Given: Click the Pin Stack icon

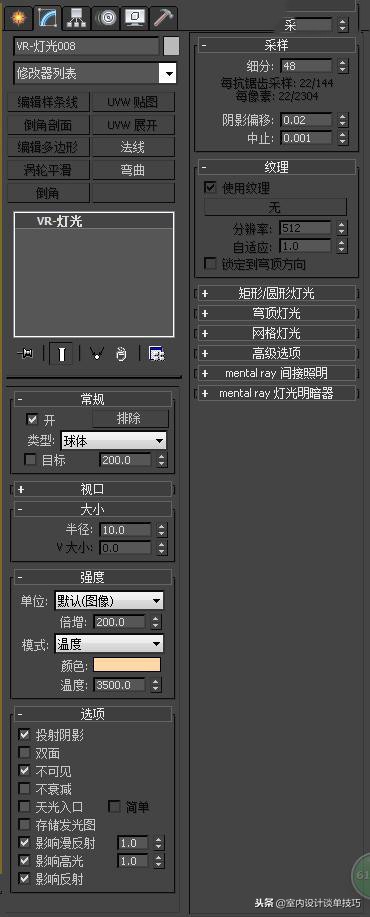Looking at the screenshot, I should click(26, 354).
